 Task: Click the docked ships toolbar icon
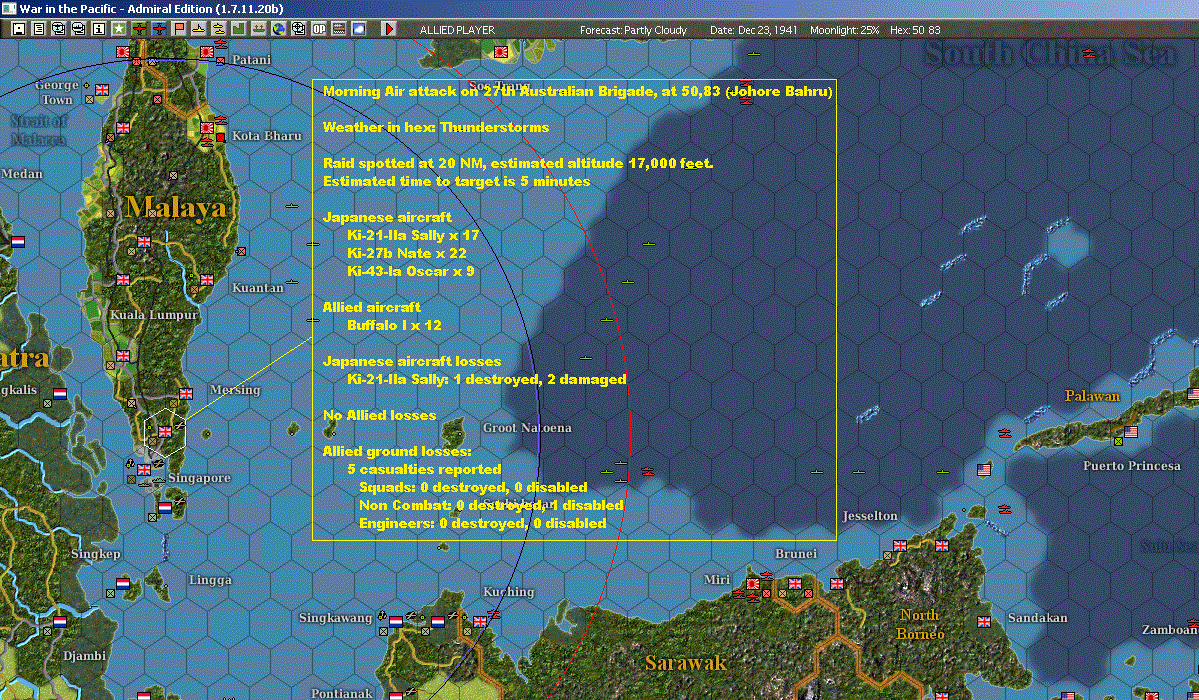(258, 29)
